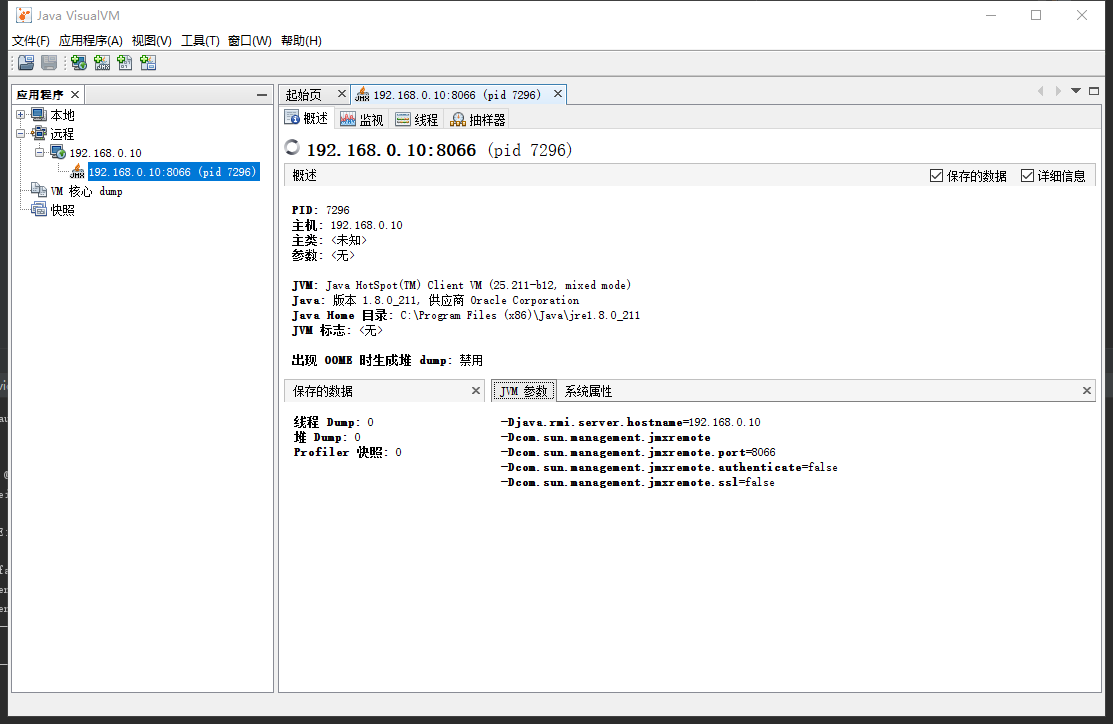Close the 应用程序 panel tab
1113x724 pixels.
(x=75, y=94)
